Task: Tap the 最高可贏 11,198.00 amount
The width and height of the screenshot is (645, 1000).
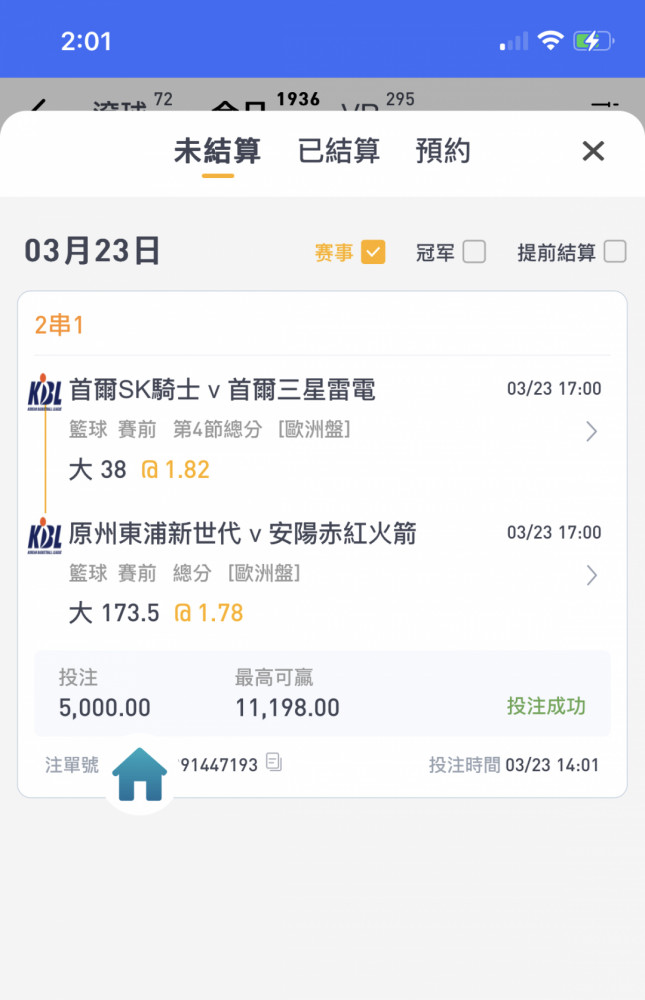Action: [x=288, y=708]
